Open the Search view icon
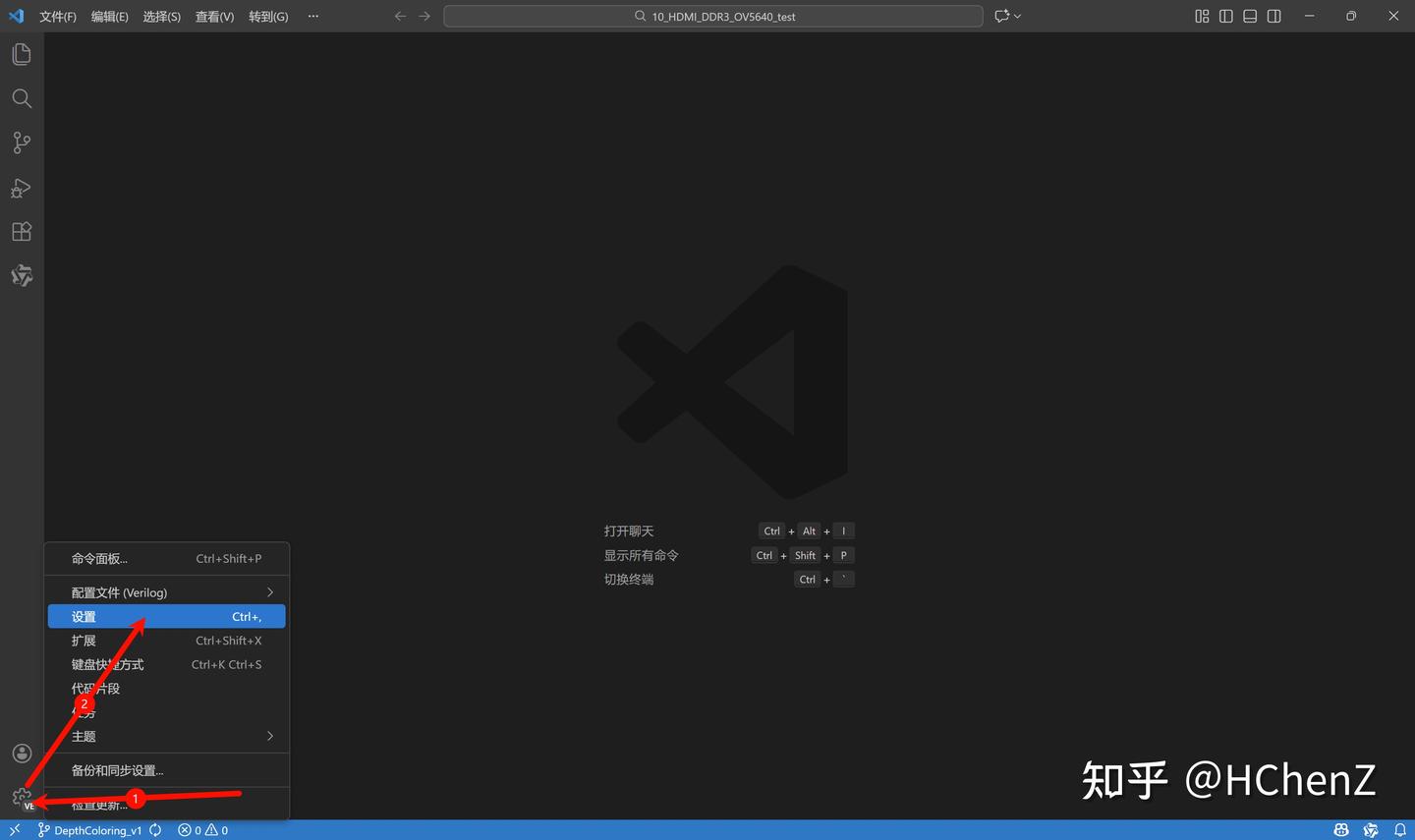 pyautogui.click(x=22, y=98)
